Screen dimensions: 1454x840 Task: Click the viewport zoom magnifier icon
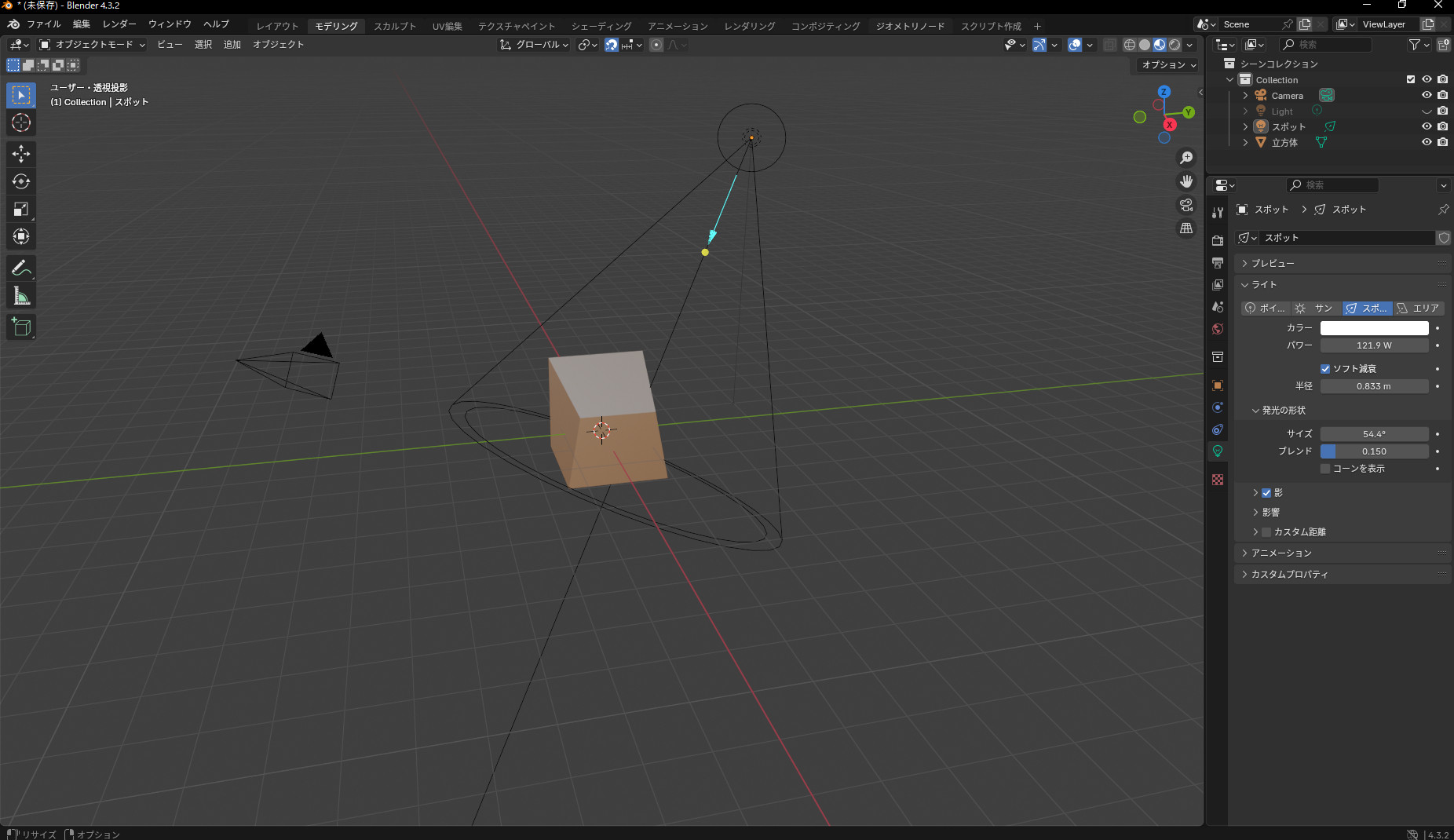(x=1186, y=158)
